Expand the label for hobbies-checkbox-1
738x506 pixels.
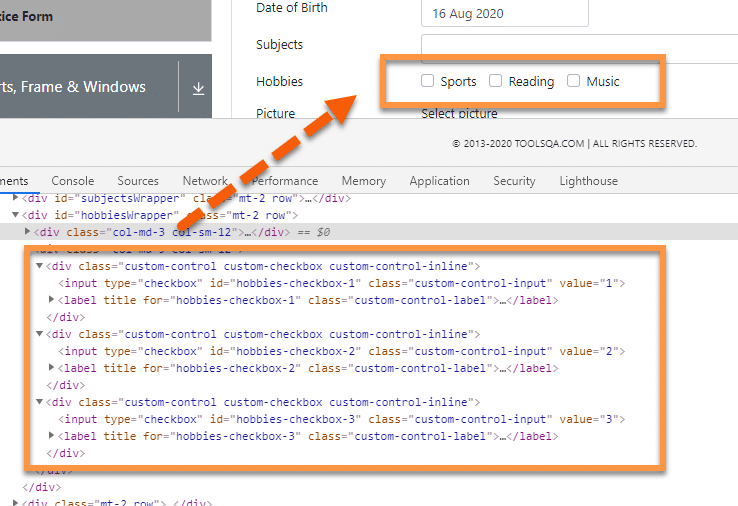pyautogui.click(x=53, y=300)
